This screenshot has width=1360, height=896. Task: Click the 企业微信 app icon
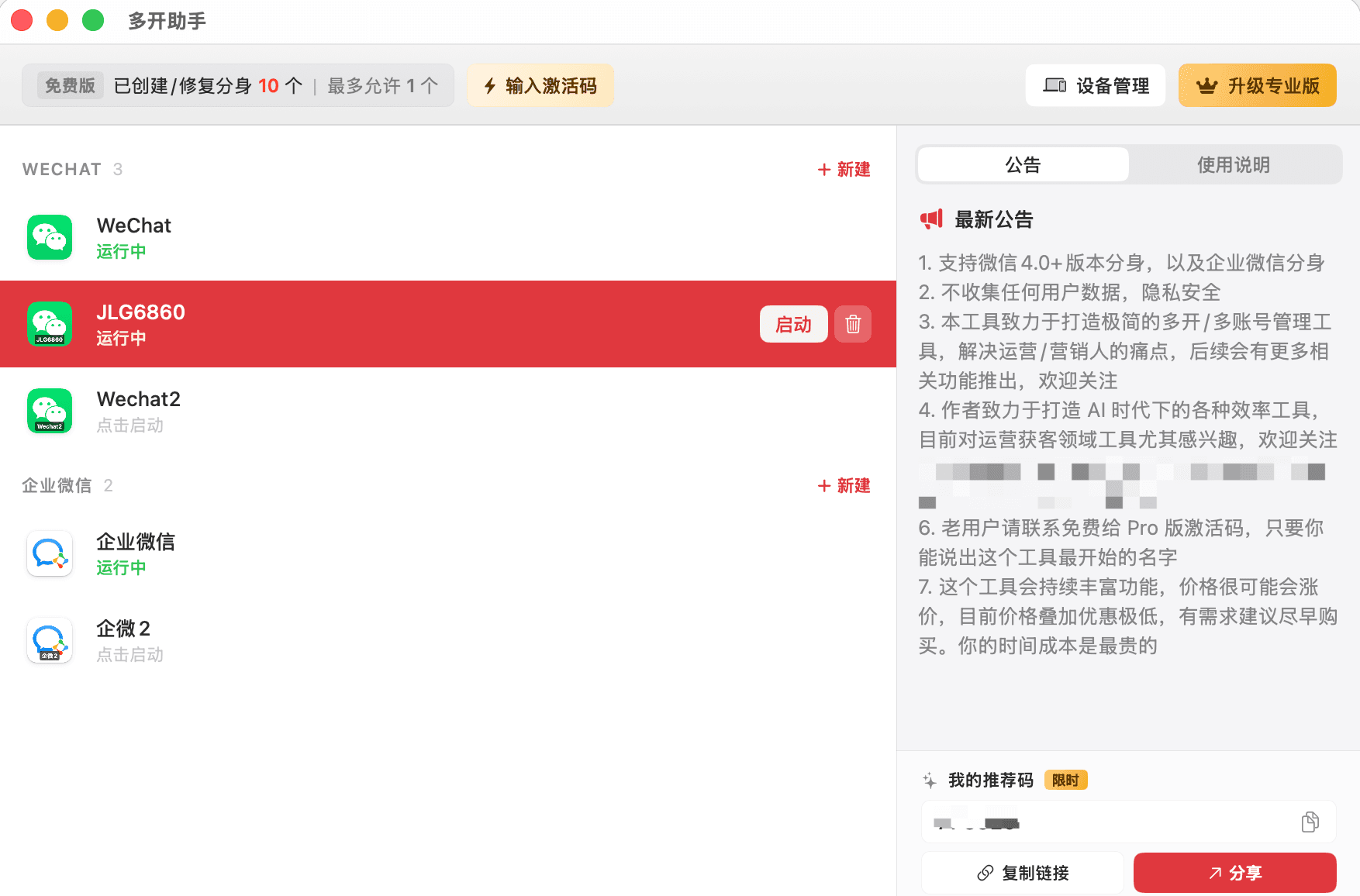(x=50, y=553)
